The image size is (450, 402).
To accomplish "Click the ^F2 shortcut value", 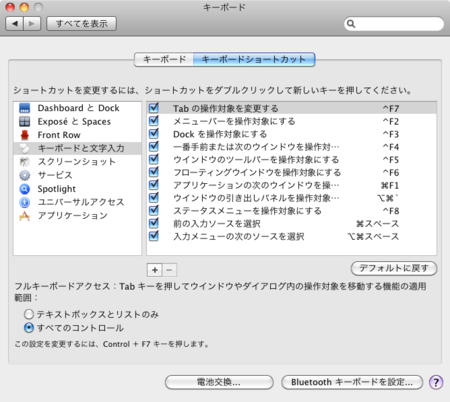I will 391,121.
